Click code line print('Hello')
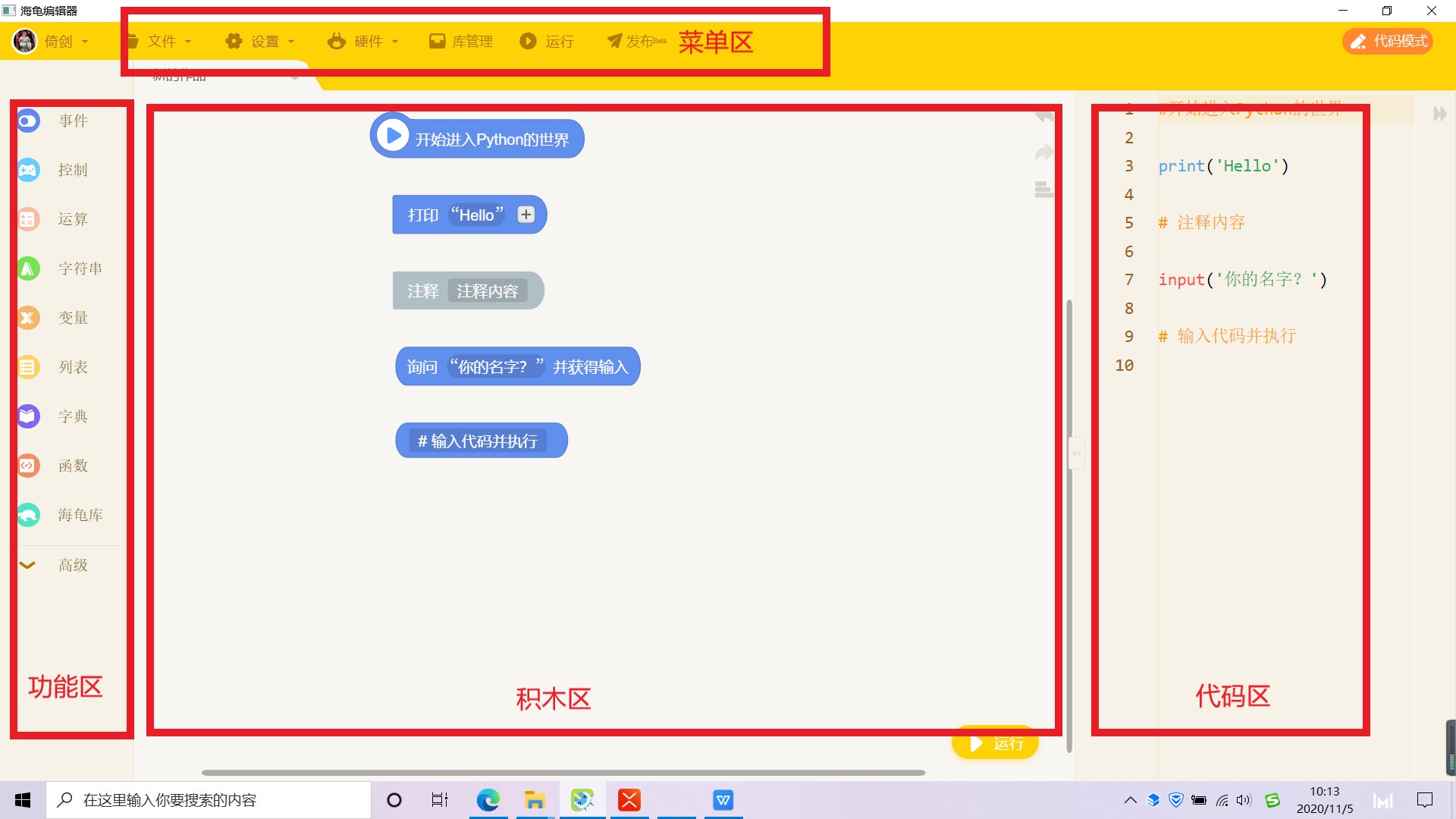The image size is (1456, 819). (1224, 166)
